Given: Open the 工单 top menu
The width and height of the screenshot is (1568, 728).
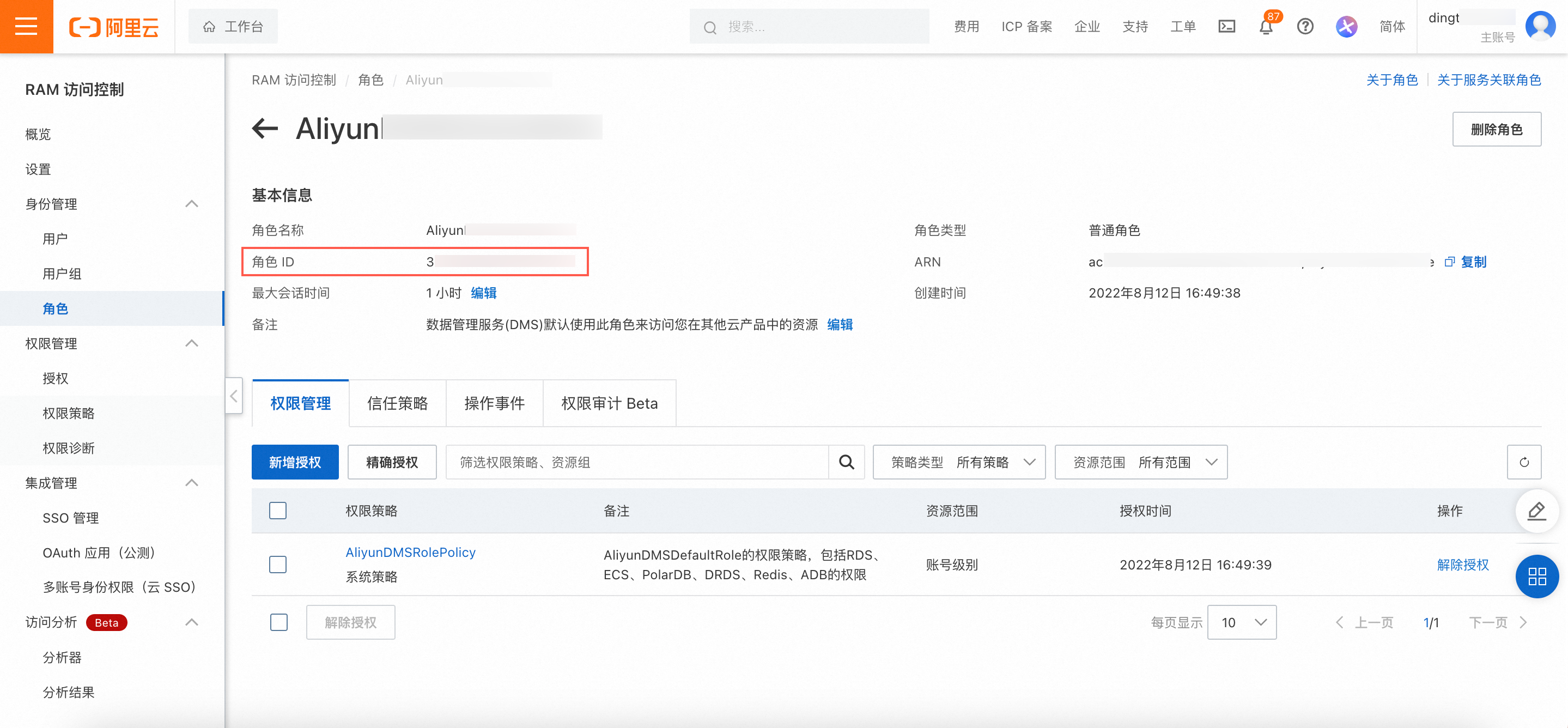Looking at the screenshot, I should pos(1183,27).
